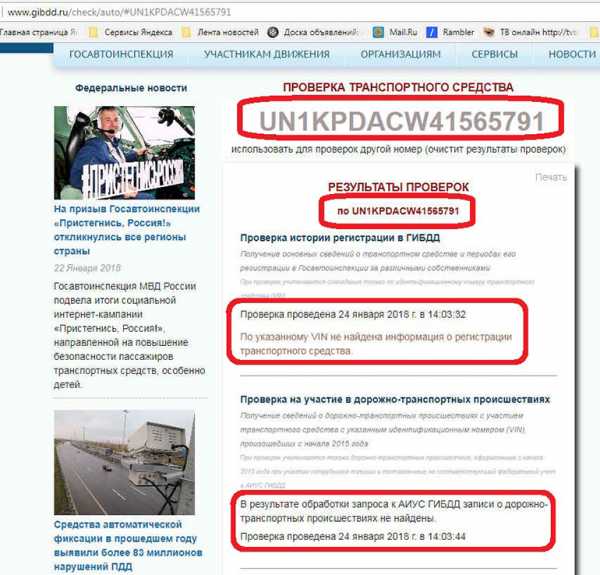Click the VIN number input field

(x=401, y=121)
